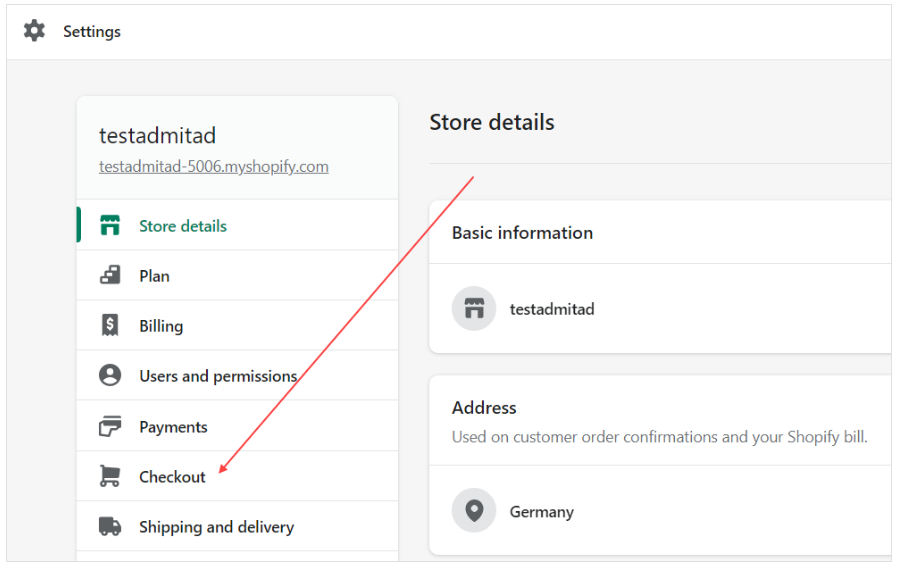The image size is (898, 565).
Task: Click the Germany location pin icon
Action: (x=474, y=511)
